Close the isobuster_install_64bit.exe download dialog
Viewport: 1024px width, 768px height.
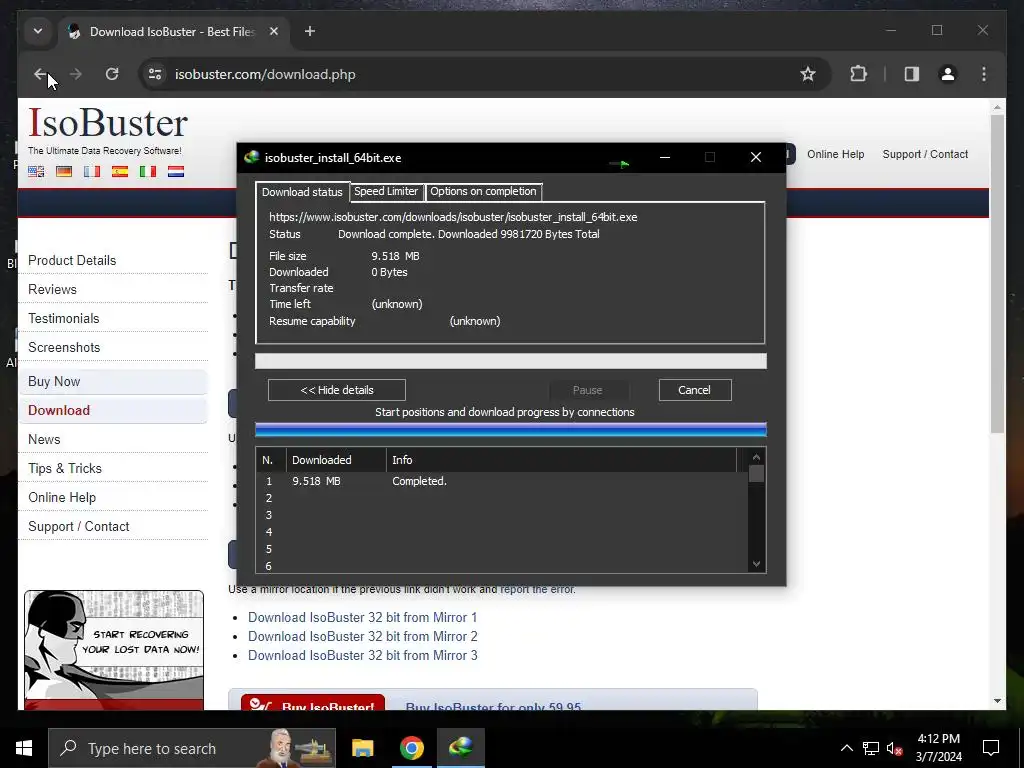[756, 157]
